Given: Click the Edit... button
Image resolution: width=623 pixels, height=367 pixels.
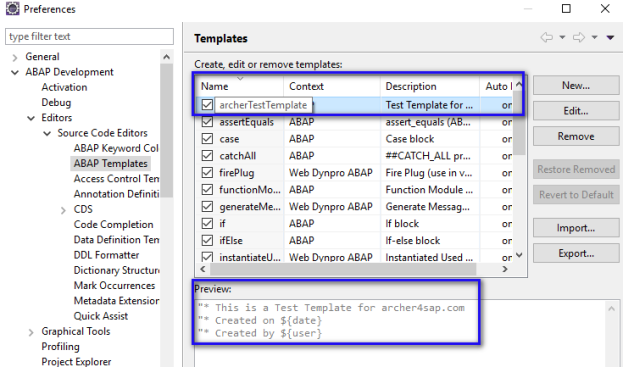Looking at the screenshot, I should coord(576,111).
